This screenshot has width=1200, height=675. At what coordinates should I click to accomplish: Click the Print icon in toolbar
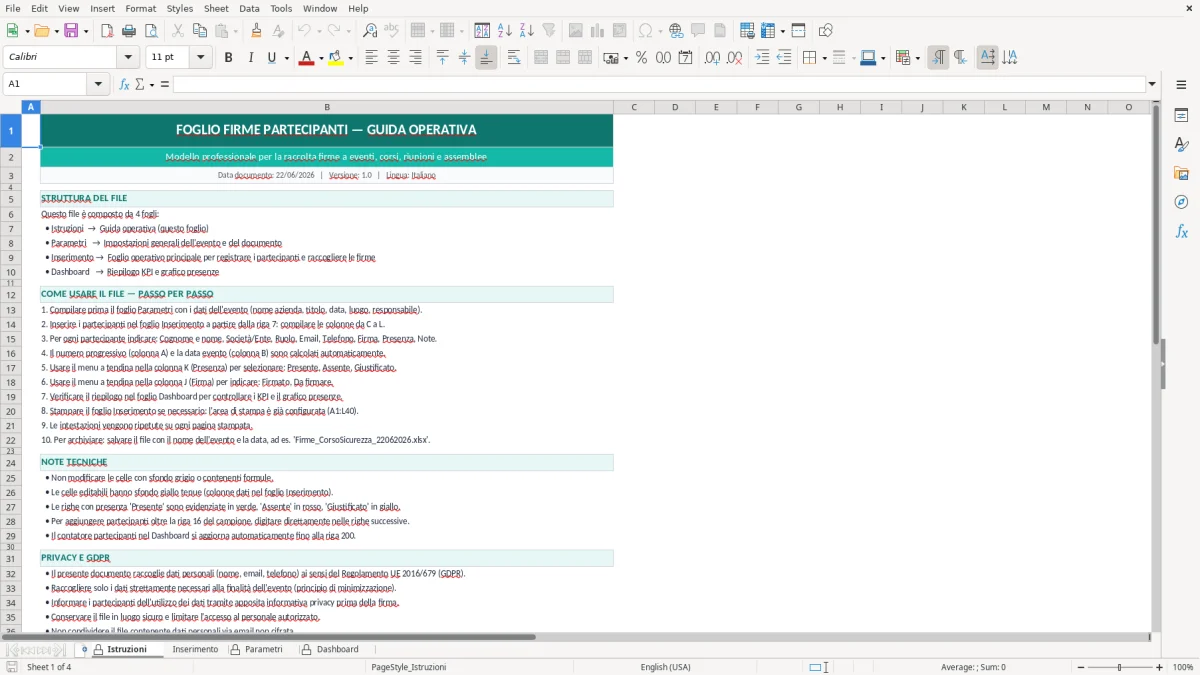coord(129,31)
